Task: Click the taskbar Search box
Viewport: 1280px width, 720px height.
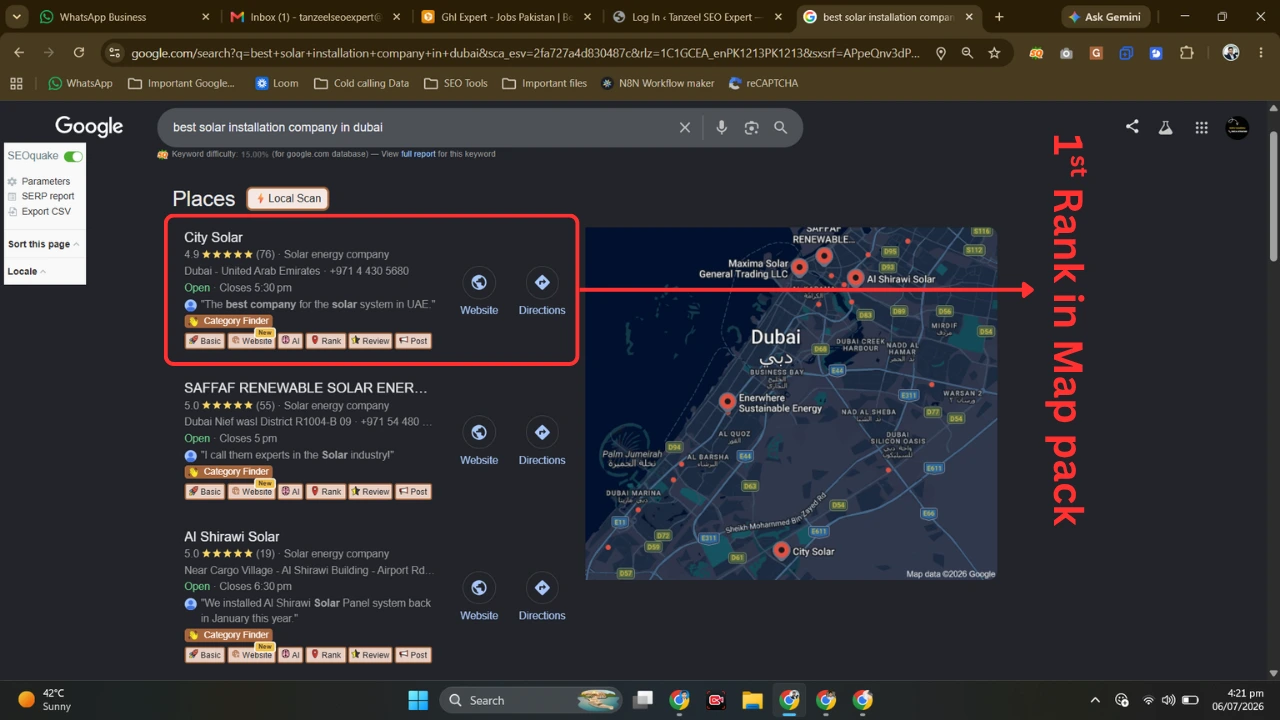Action: (x=530, y=700)
